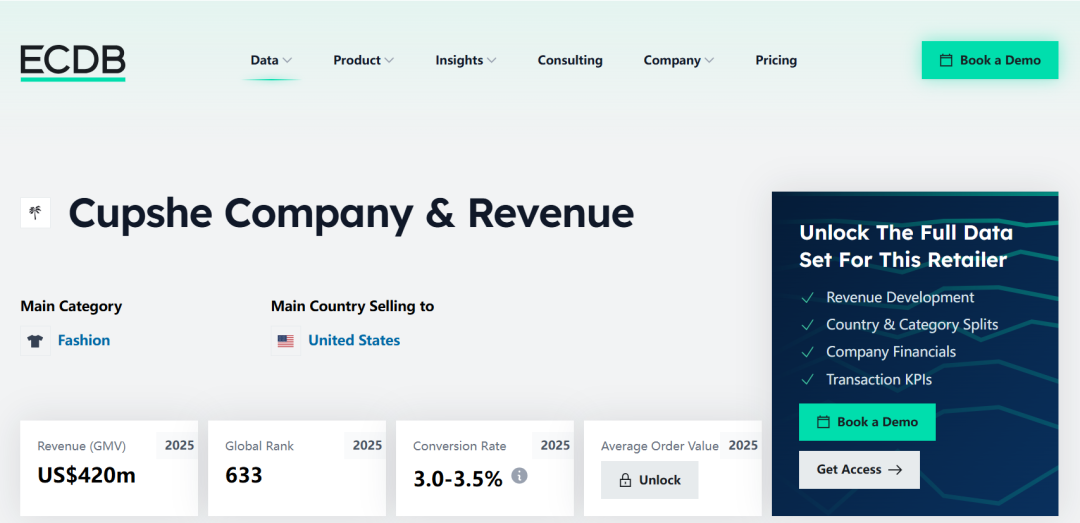
Task: Click the Conversion Rate label
Action: coord(459,446)
